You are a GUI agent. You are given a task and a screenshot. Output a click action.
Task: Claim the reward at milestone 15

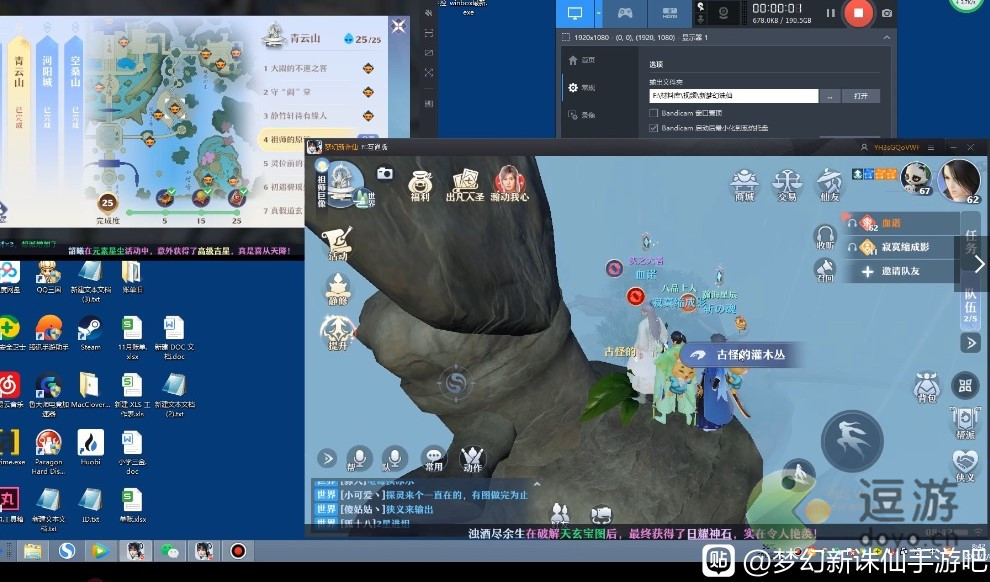coord(201,197)
